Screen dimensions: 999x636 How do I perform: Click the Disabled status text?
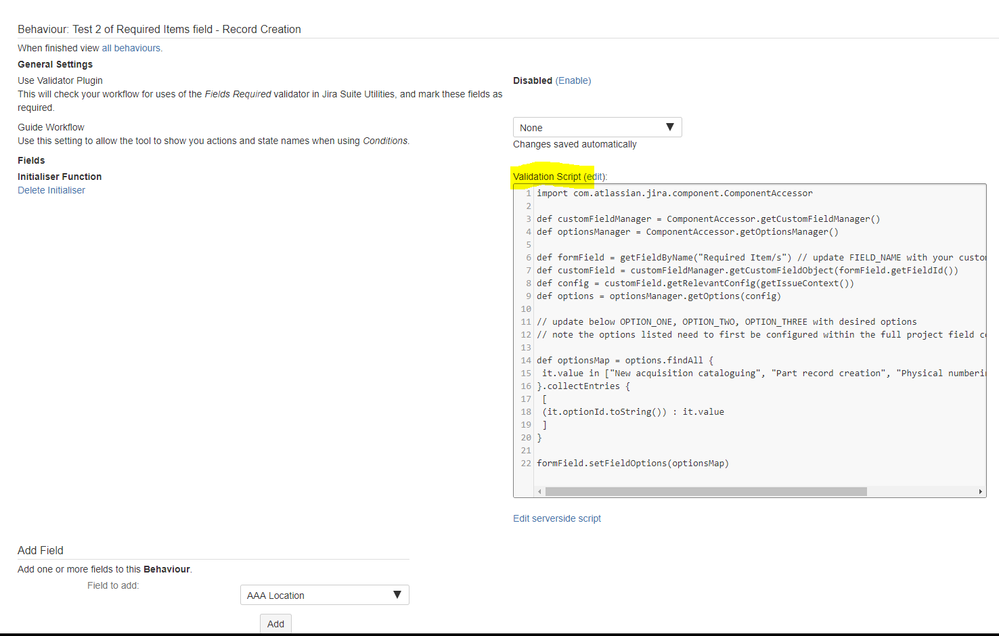point(533,80)
